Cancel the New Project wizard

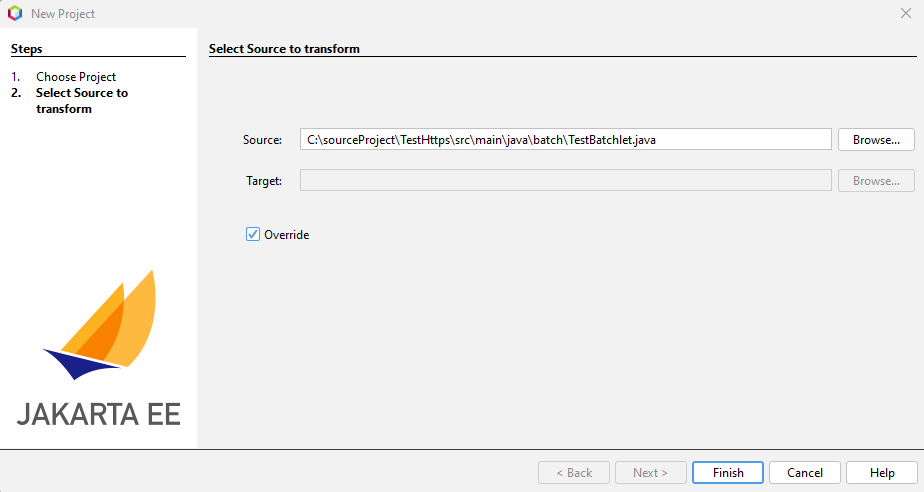point(805,473)
